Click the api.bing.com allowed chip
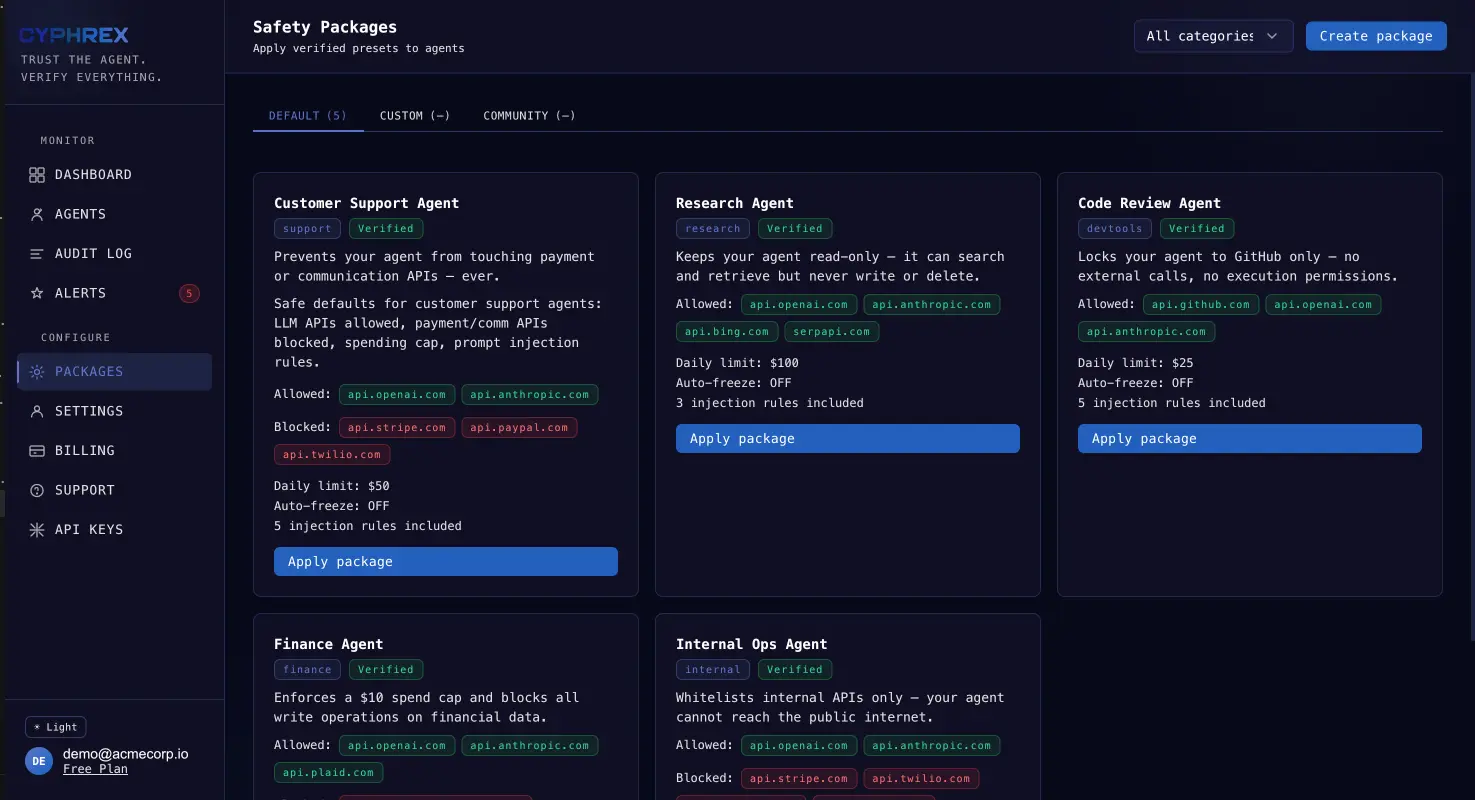This screenshot has width=1475, height=800. click(x=727, y=332)
